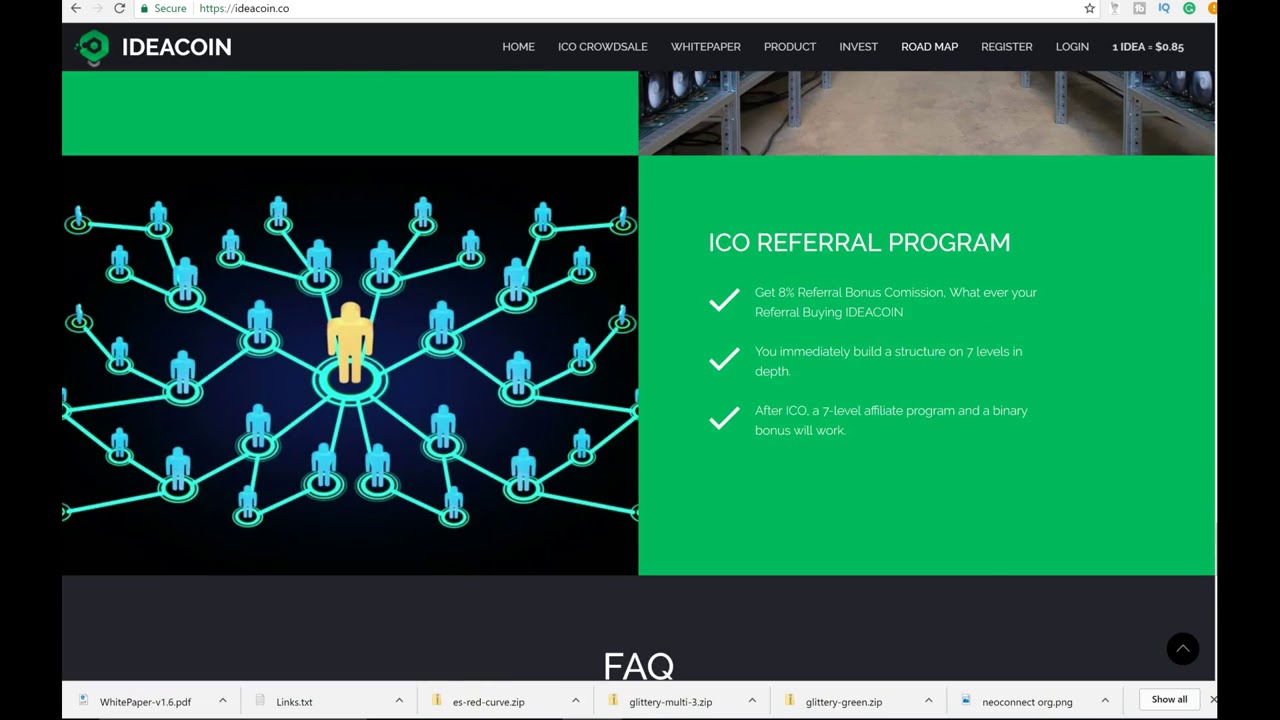Open glittery-green.zip download chevron menu
This screenshot has width=1280, height=720.
click(x=928, y=701)
